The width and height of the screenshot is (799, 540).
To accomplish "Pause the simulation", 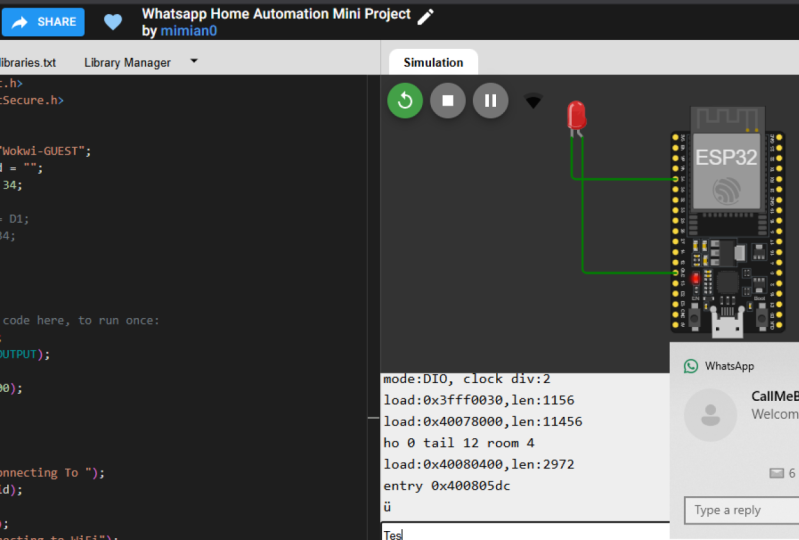I will [x=491, y=100].
